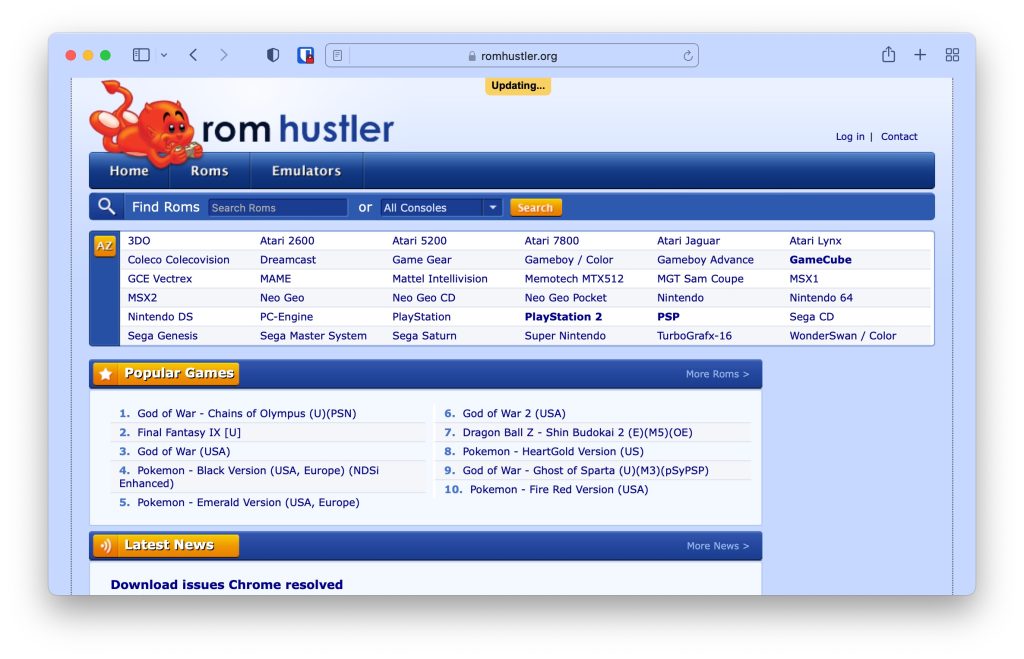Click the blue extension icon in toolbar
The image size is (1024, 659).
click(x=305, y=55)
